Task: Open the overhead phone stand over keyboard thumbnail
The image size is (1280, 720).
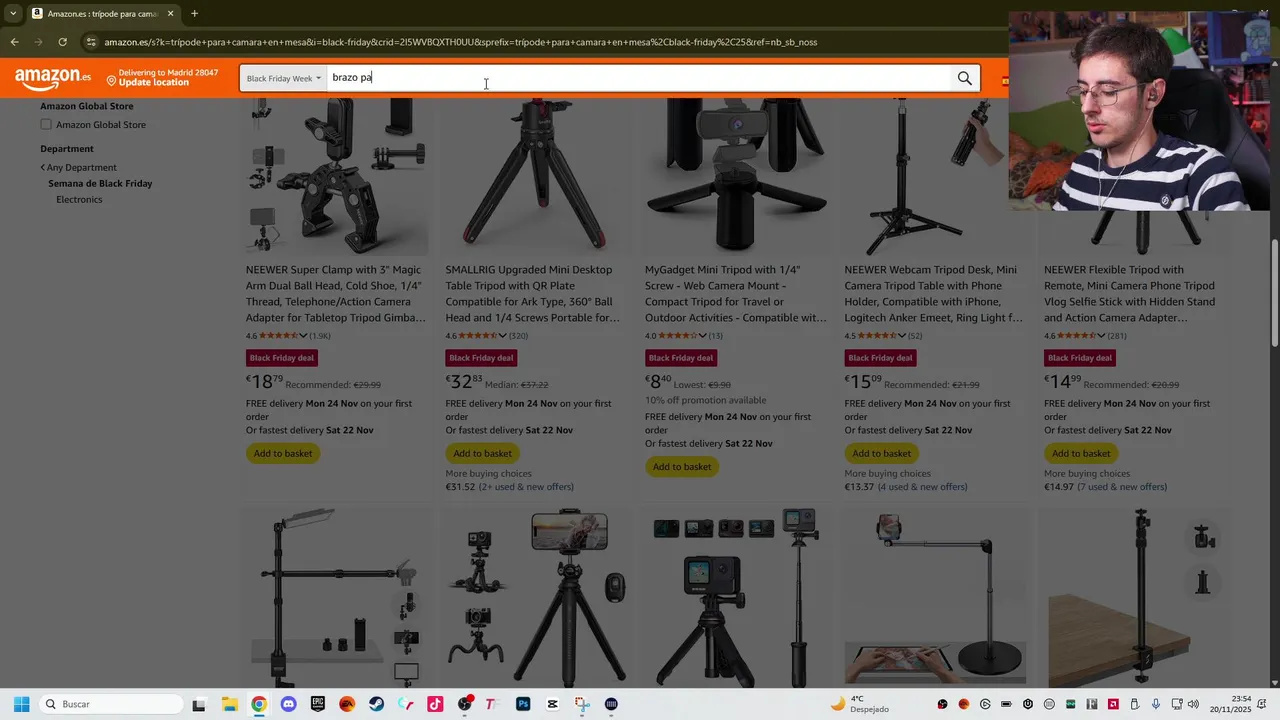Action: tap(935, 598)
